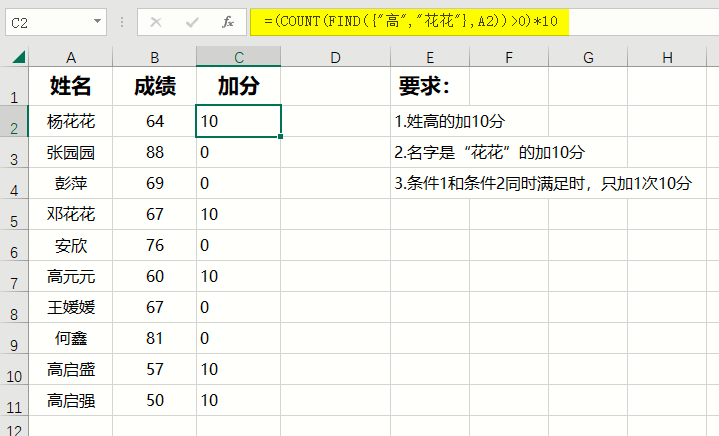Click score cell 50 for 高启强
The image size is (719, 436).
[x=155, y=400]
